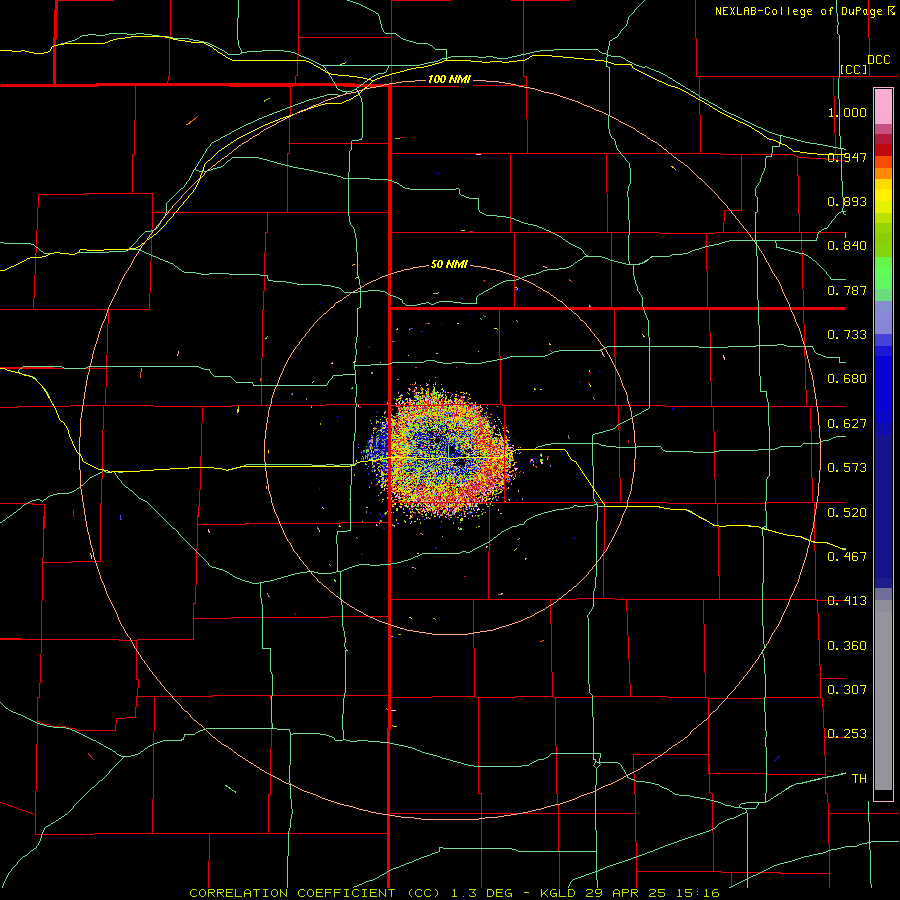The width and height of the screenshot is (900, 900).
Task: Click the 0.520 scale value
Action: pos(847,512)
